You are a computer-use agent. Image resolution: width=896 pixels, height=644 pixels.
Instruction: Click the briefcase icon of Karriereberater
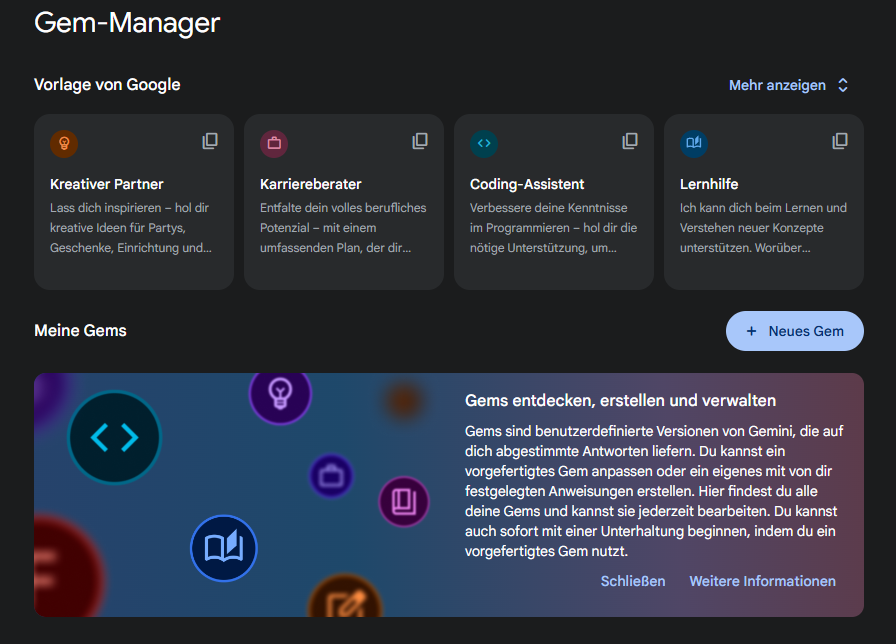(x=274, y=143)
